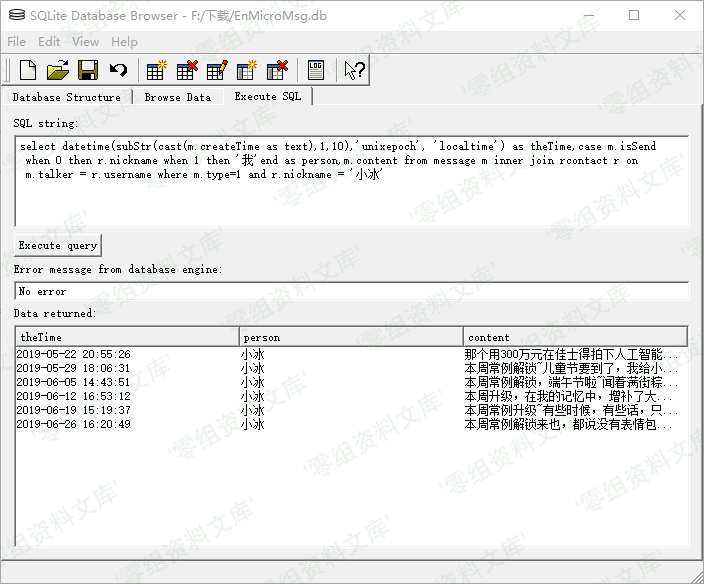Image resolution: width=704 pixels, height=584 pixels.
Task: Click the Delete Index toolbar icon
Action: pos(277,70)
